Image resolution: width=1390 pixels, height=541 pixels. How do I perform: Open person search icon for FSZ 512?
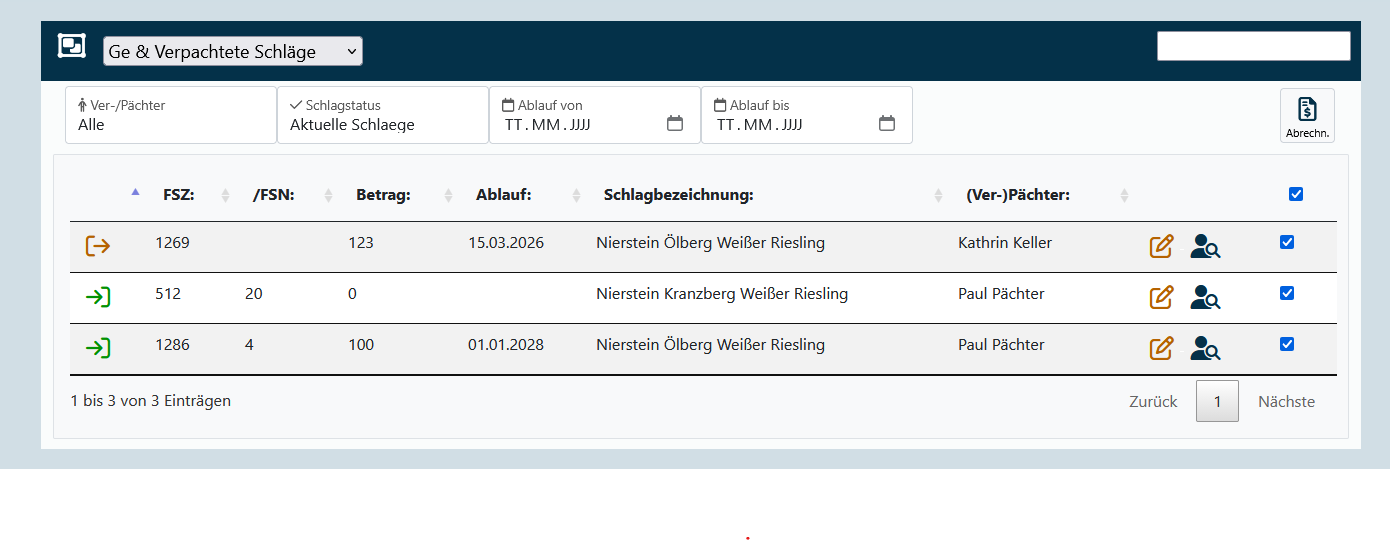coord(1205,297)
